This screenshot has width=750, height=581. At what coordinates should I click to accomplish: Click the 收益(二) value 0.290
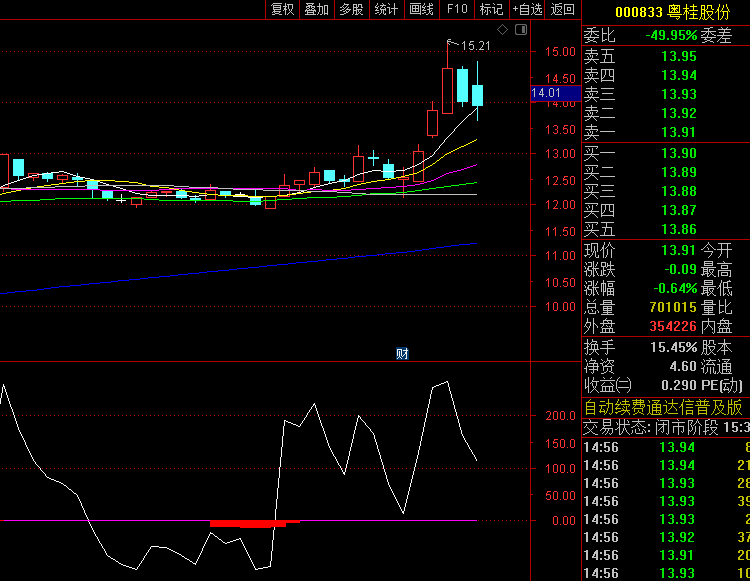coord(679,385)
